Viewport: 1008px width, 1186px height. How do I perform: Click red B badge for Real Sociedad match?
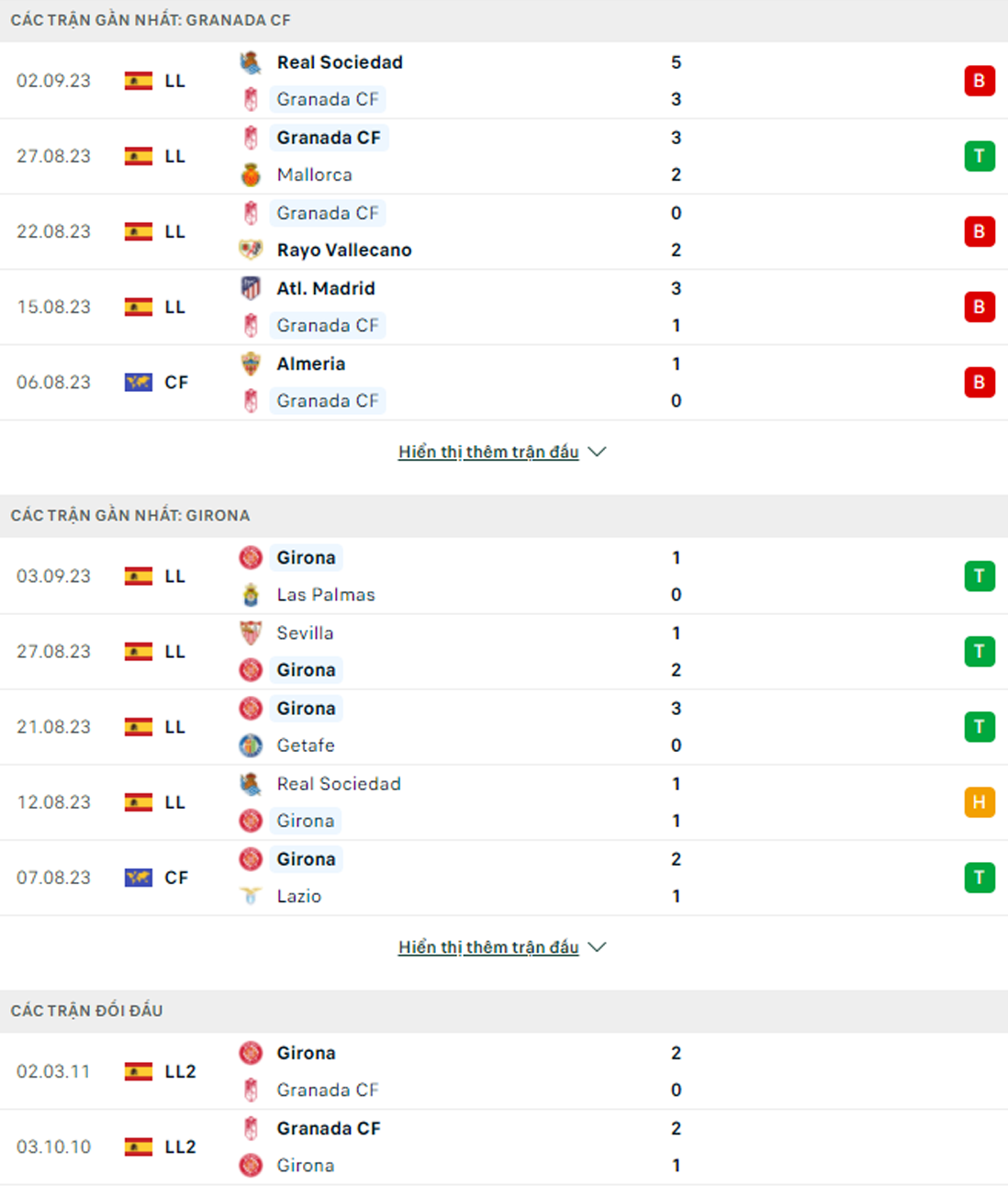click(x=980, y=81)
